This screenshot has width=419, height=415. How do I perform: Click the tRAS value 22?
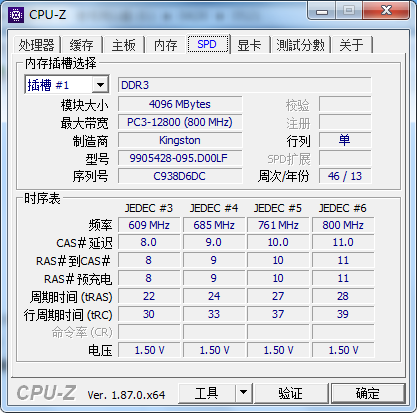pyautogui.click(x=149, y=296)
